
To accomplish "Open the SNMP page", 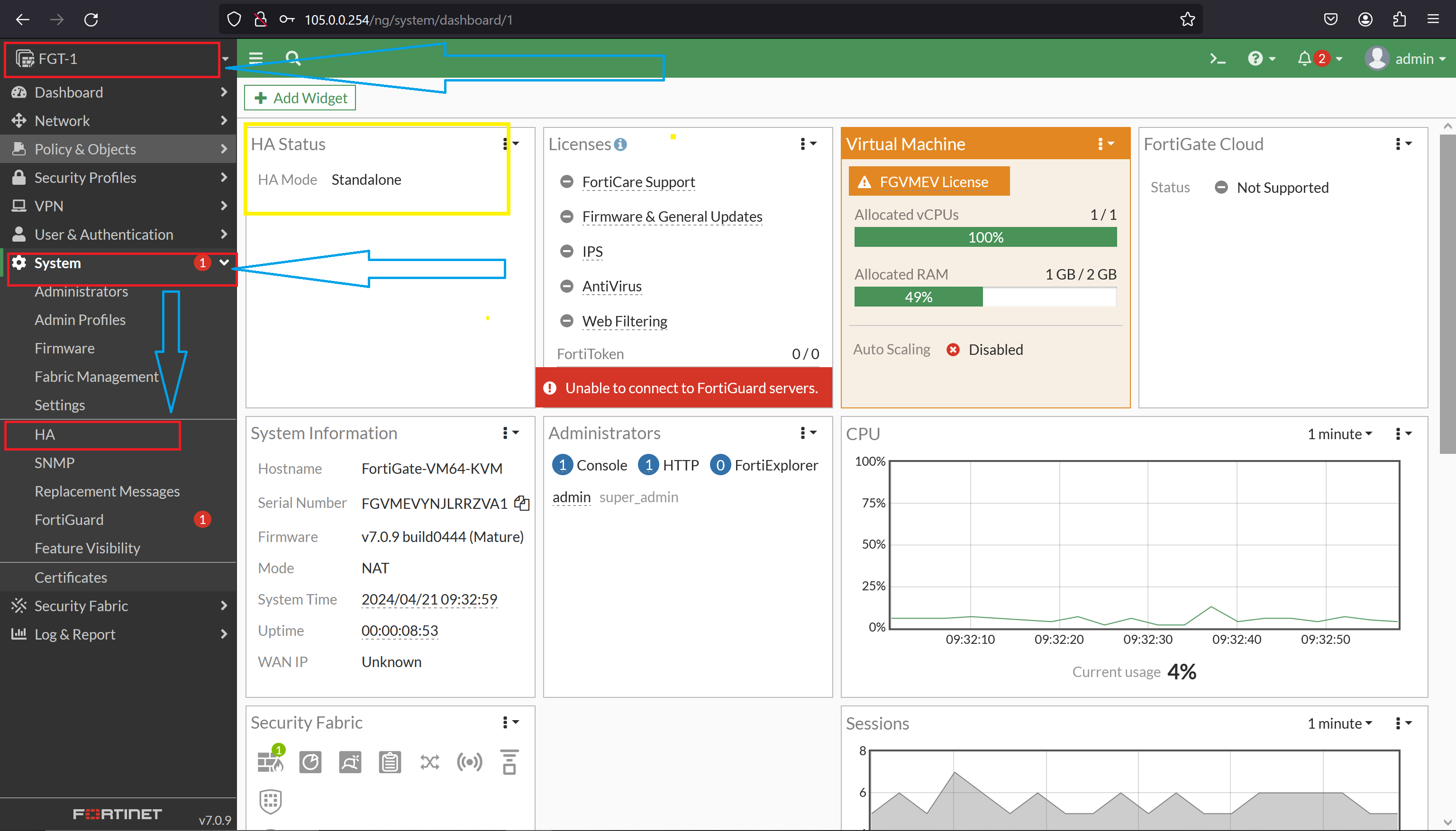I will pyautogui.click(x=54, y=463).
